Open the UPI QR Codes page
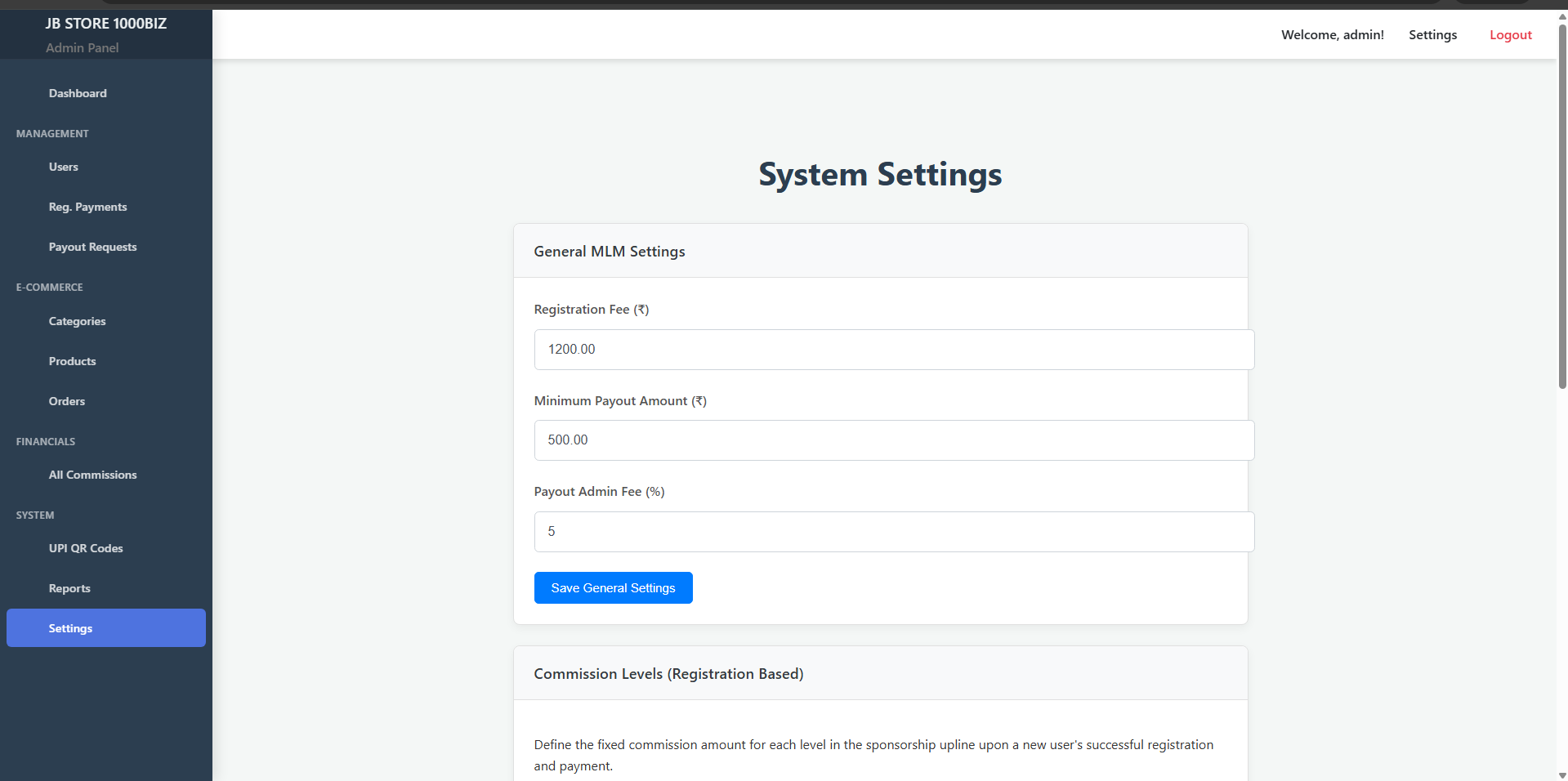Viewport: 1568px width, 781px height. click(x=86, y=548)
